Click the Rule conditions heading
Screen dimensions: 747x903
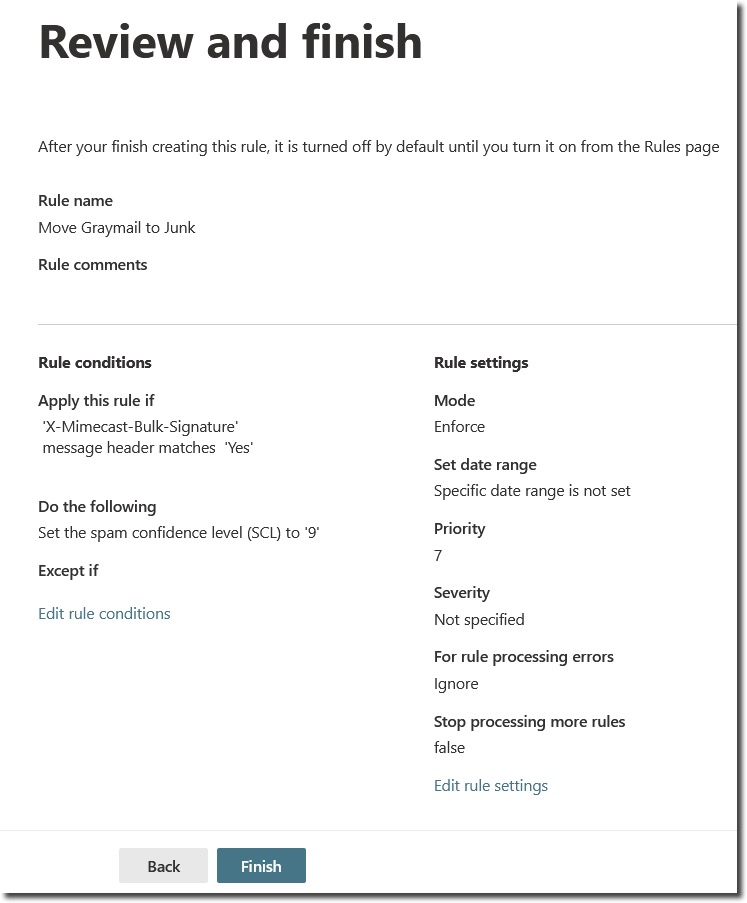(95, 363)
